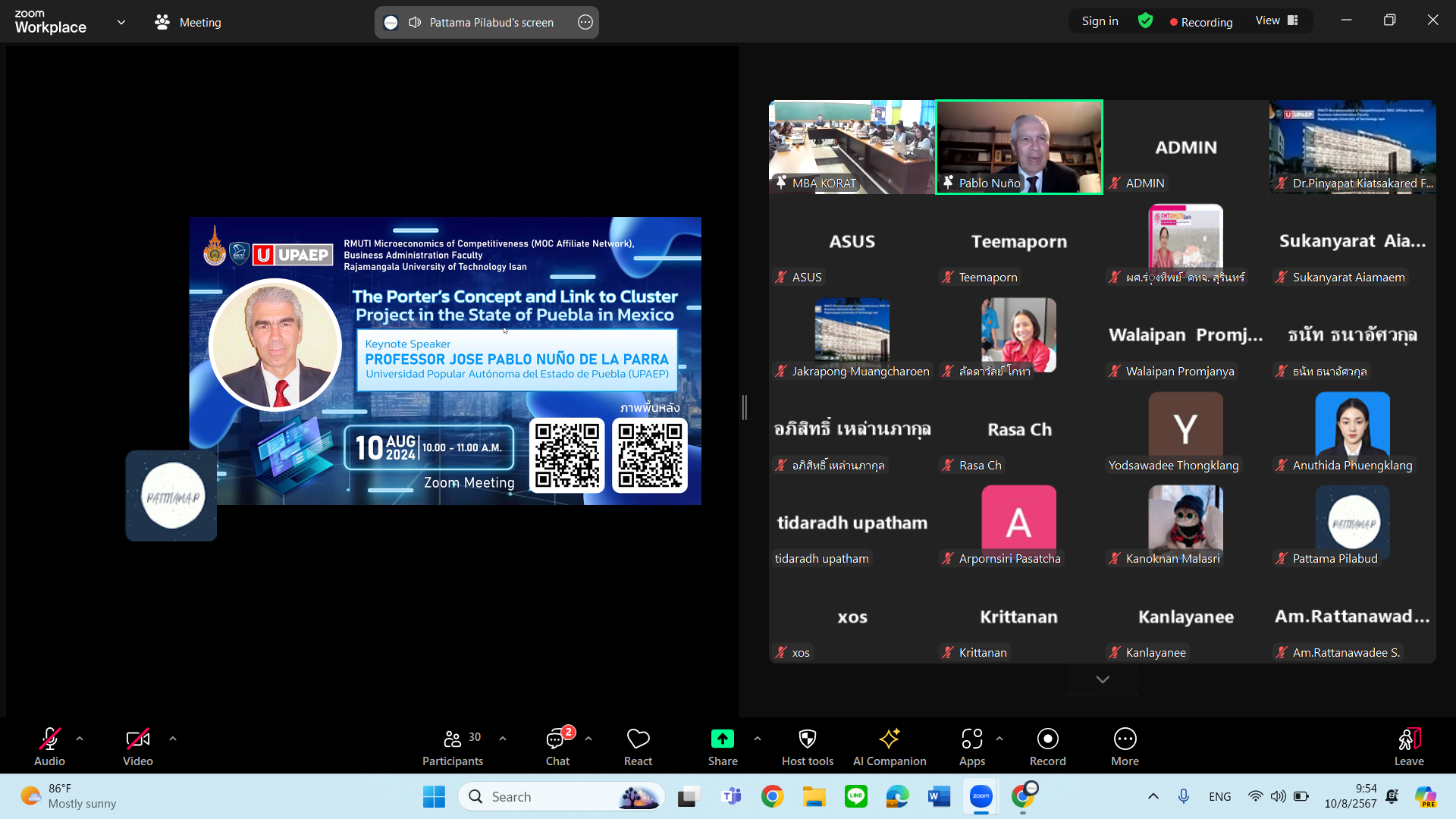Viewport: 1456px width, 819px height.
Task: Open the Zoom Workplace dropdown arrow
Action: [121, 22]
